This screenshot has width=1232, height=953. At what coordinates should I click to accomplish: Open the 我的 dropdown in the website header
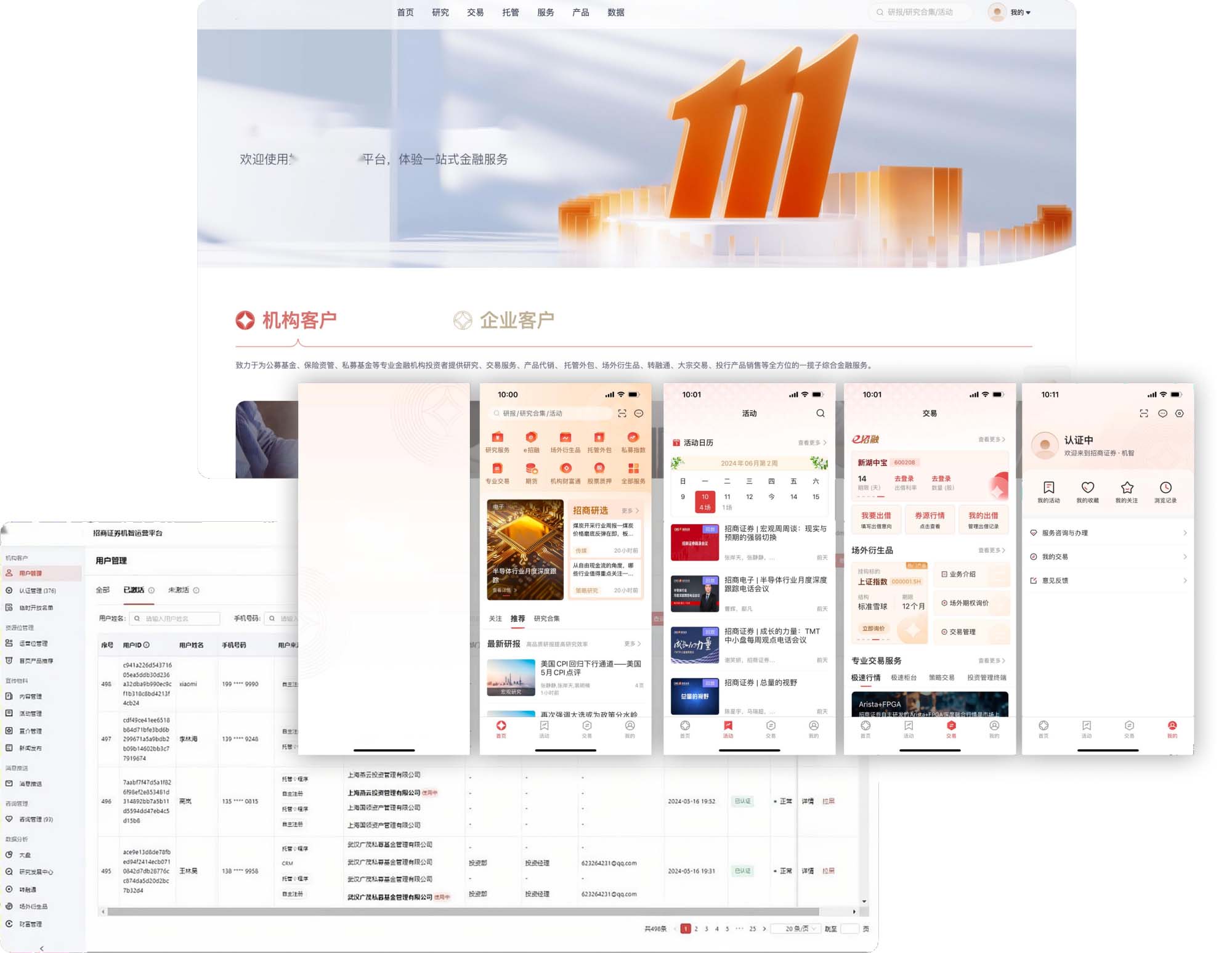1021,12
